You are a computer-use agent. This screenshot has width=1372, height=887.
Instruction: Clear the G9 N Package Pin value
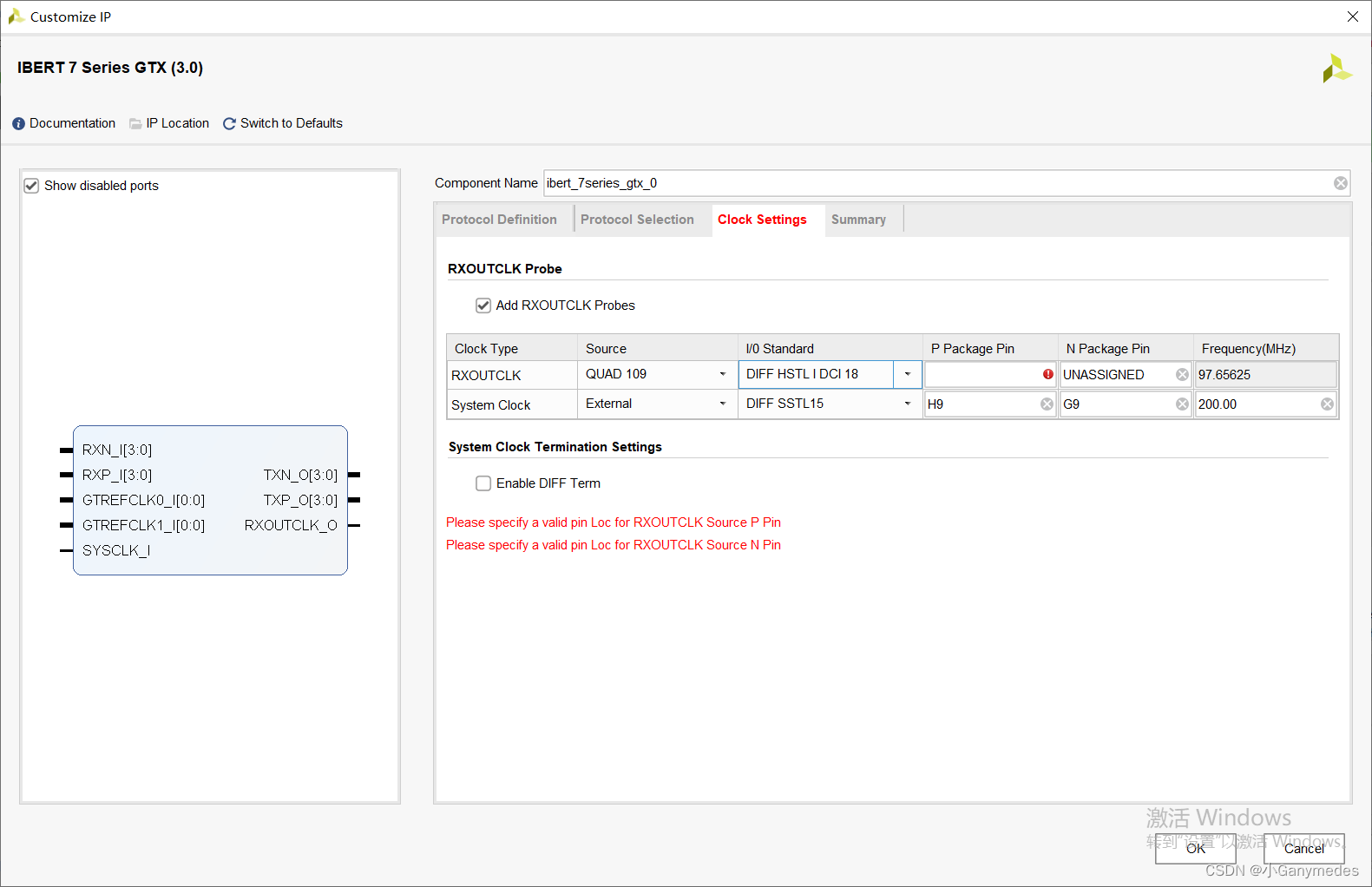1182,404
